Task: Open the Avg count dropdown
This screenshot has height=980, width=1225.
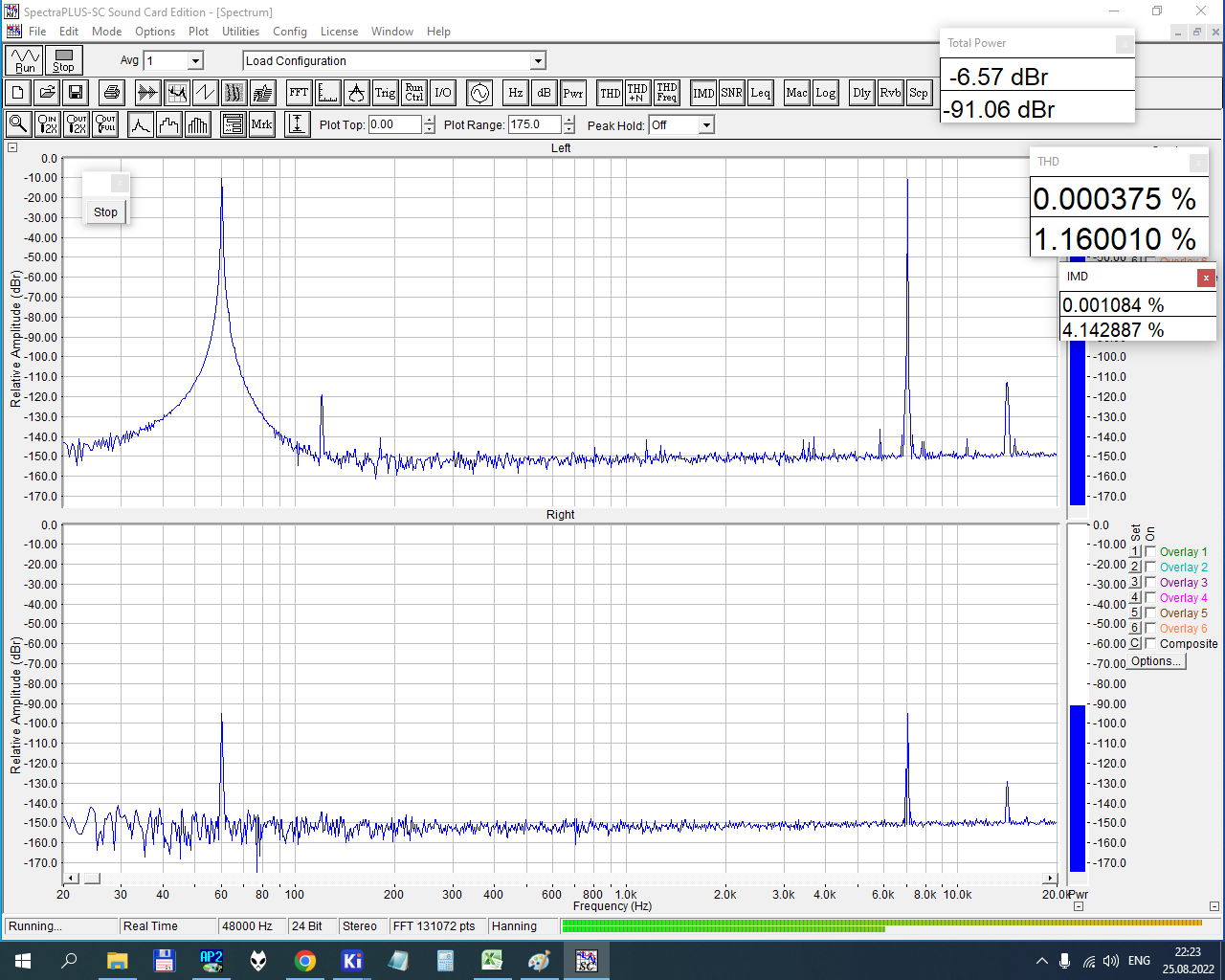Action: pyautogui.click(x=195, y=61)
